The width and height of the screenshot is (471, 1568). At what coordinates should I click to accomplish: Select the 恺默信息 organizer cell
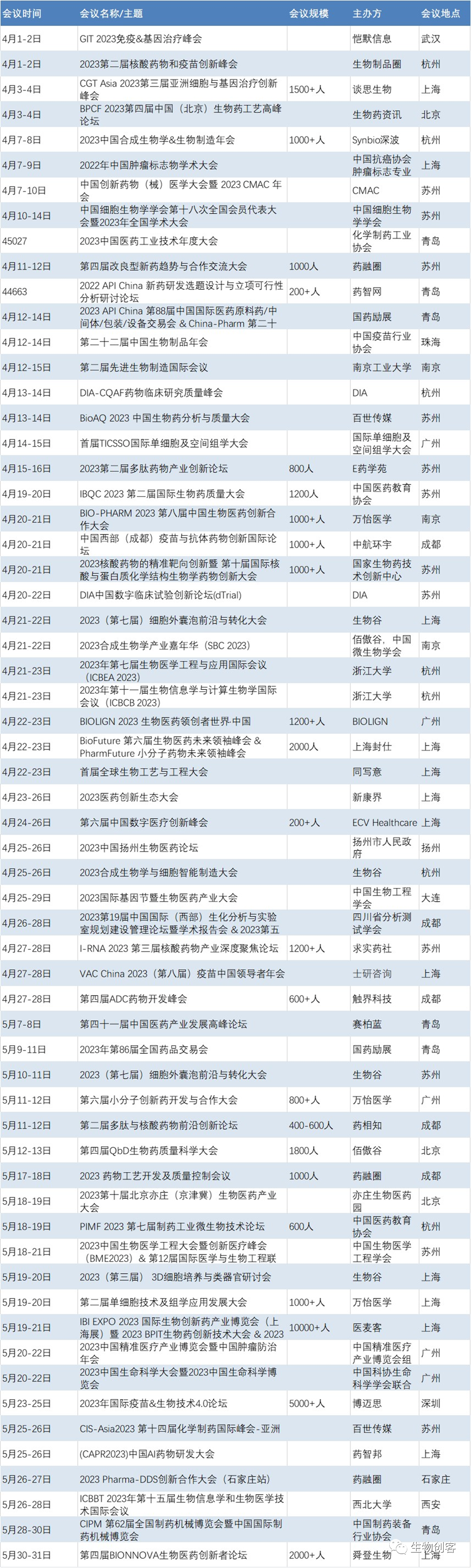click(372, 39)
